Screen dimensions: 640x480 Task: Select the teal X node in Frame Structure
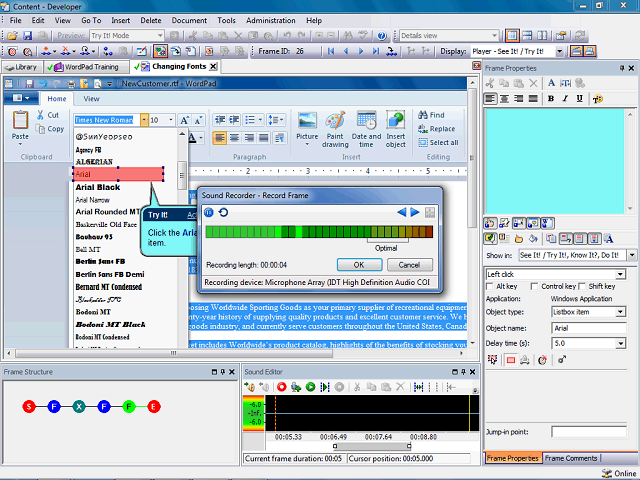click(79, 407)
